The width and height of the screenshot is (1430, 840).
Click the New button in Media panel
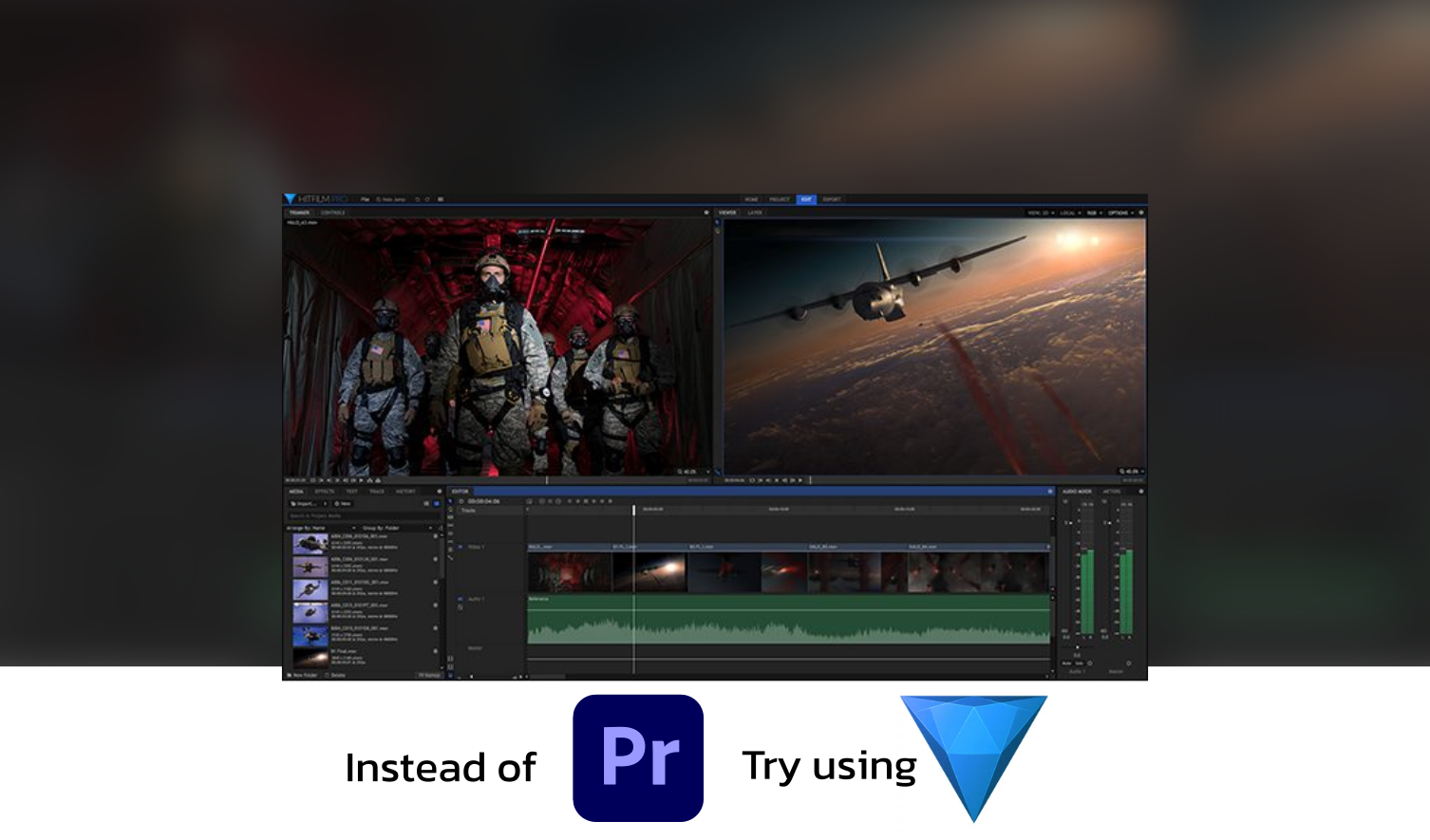click(343, 504)
